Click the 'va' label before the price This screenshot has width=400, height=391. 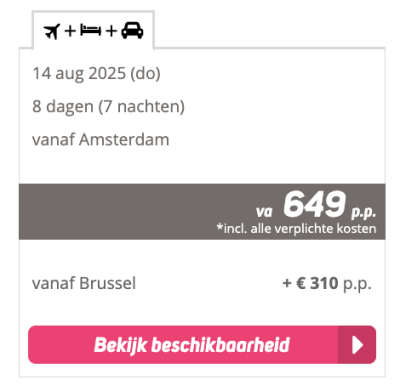pyautogui.click(x=264, y=212)
